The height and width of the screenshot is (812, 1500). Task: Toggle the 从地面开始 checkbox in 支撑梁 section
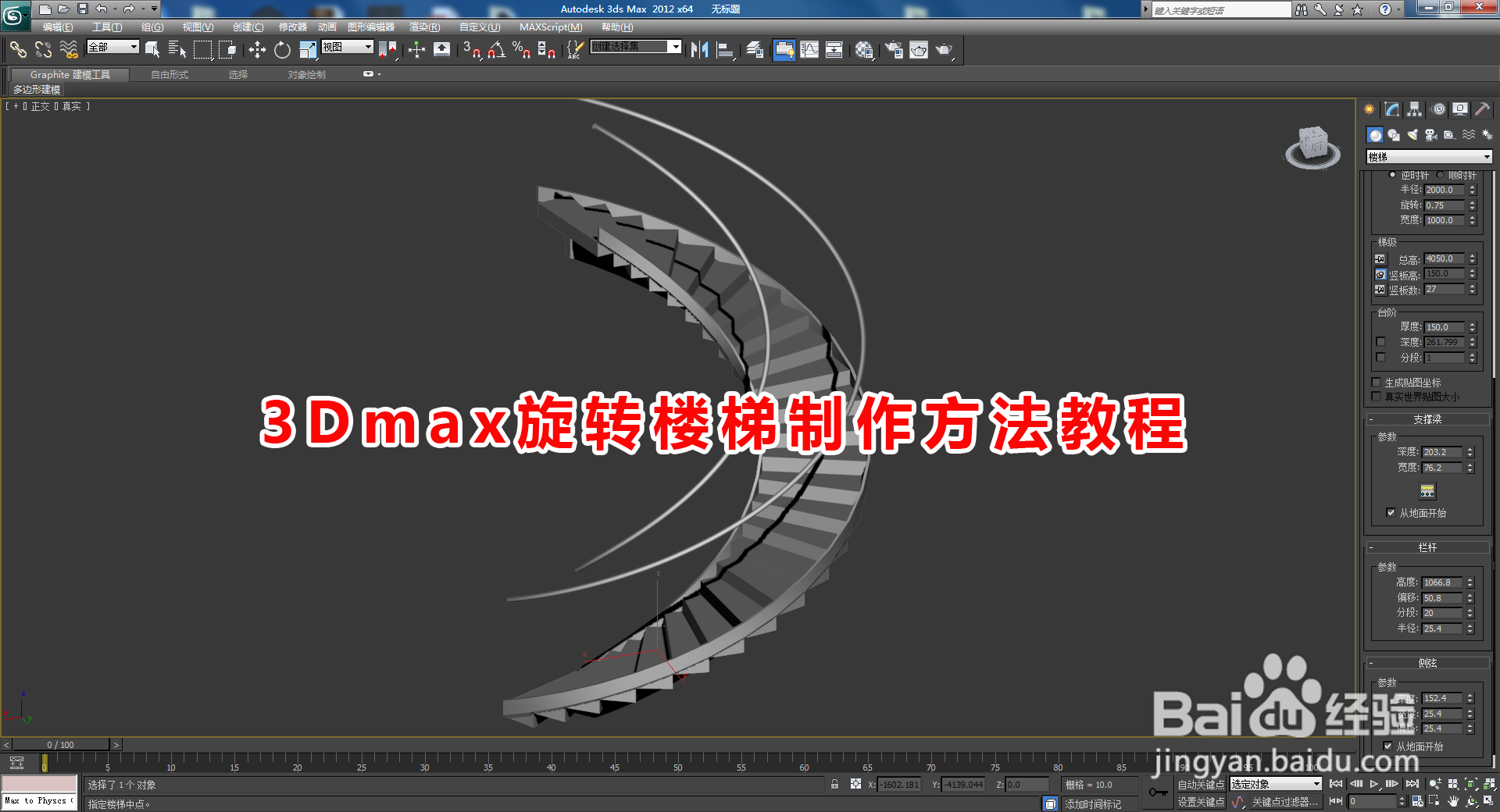point(1391,513)
